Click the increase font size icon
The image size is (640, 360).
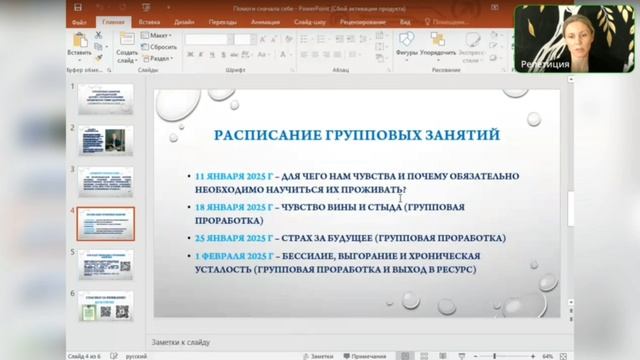(262, 39)
